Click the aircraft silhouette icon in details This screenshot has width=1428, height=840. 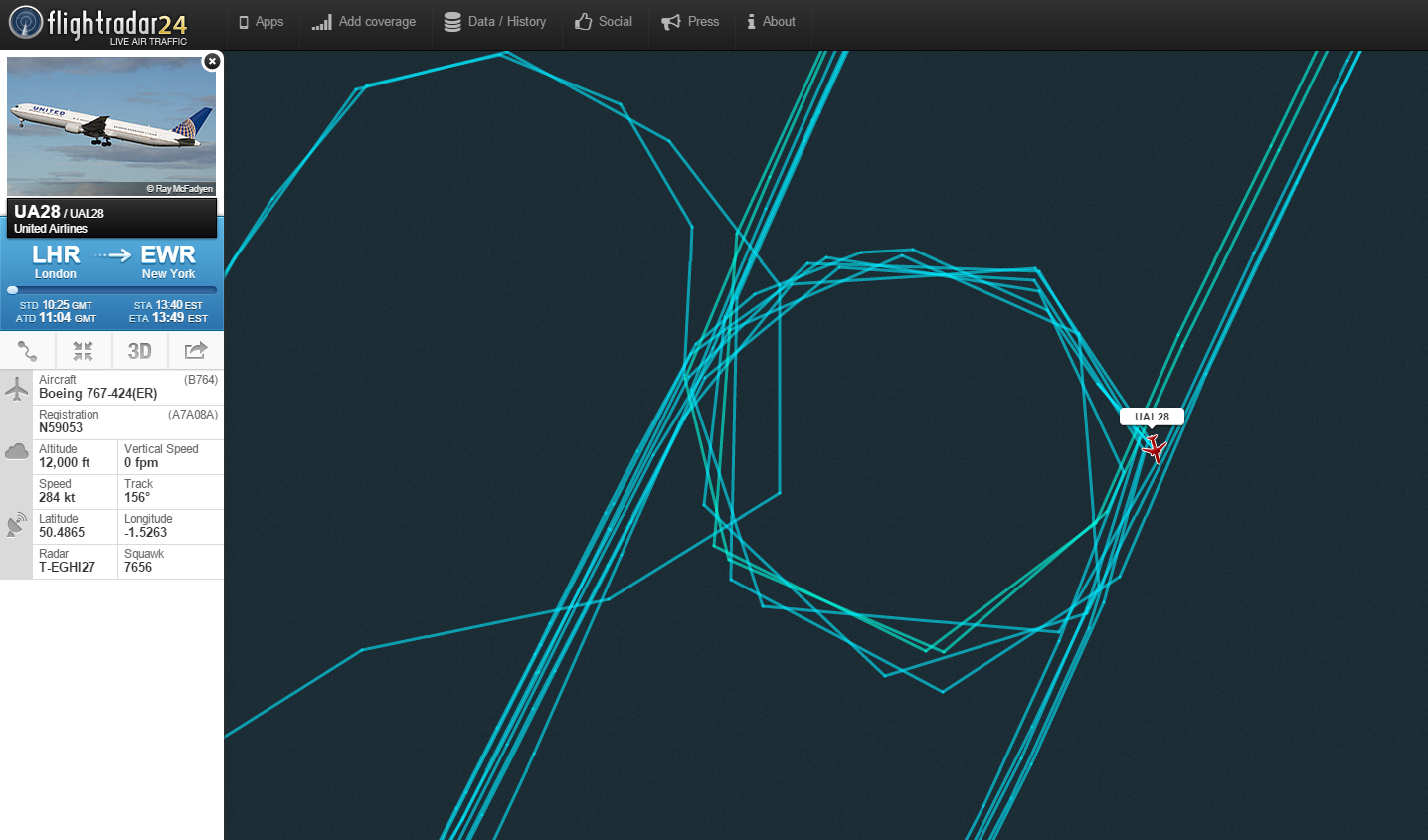17,388
